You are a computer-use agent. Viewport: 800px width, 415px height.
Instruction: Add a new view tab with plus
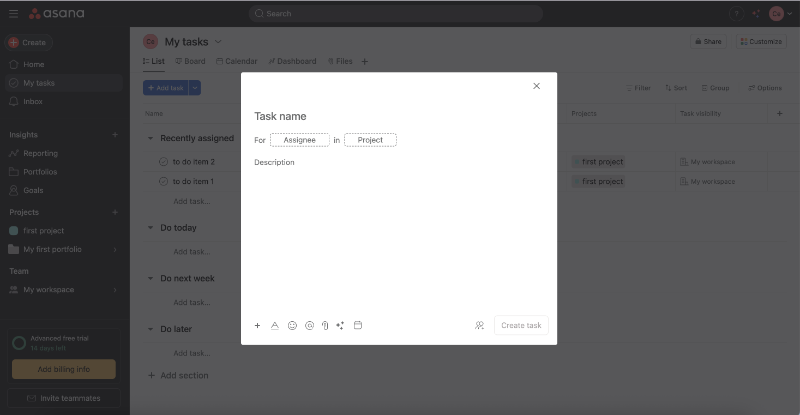click(x=365, y=62)
